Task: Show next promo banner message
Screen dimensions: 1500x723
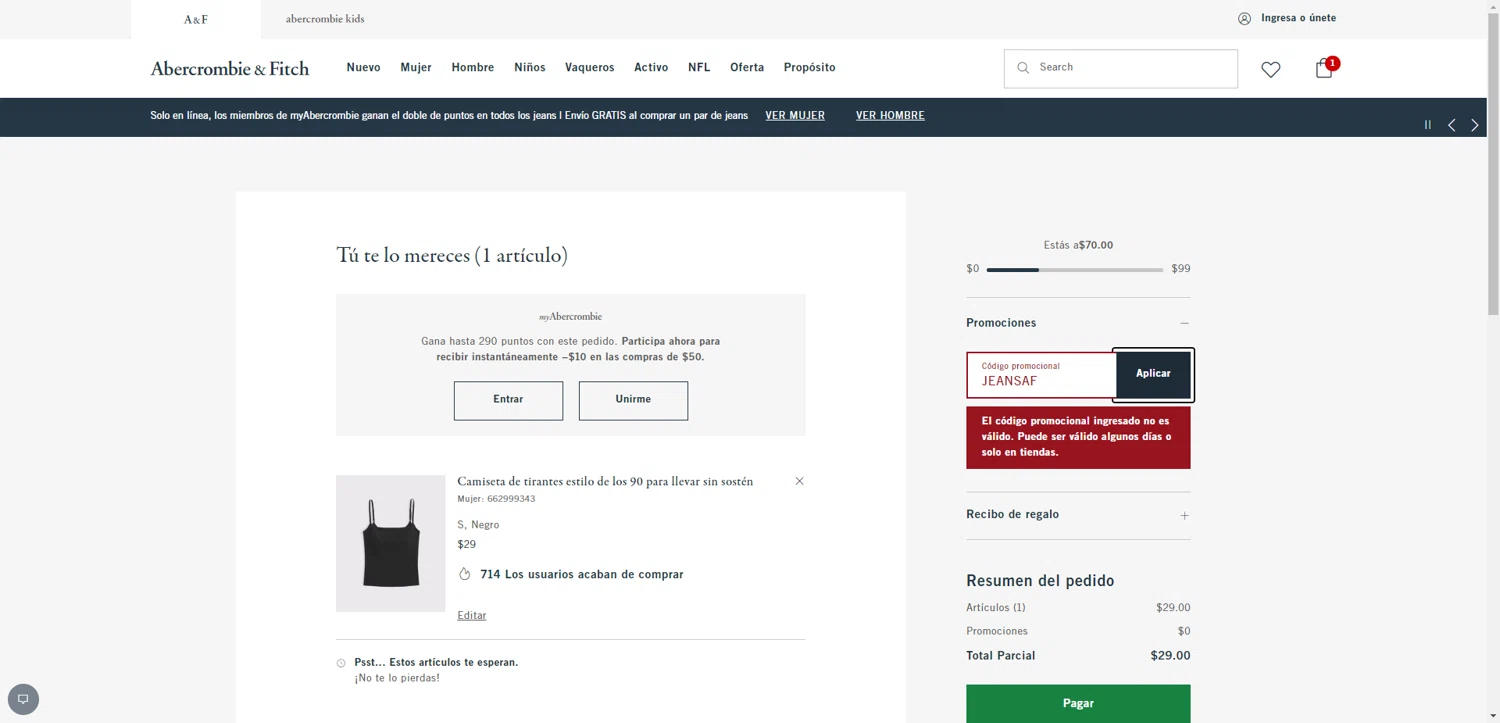Action: pyautogui.click(x=1475, y=125)
